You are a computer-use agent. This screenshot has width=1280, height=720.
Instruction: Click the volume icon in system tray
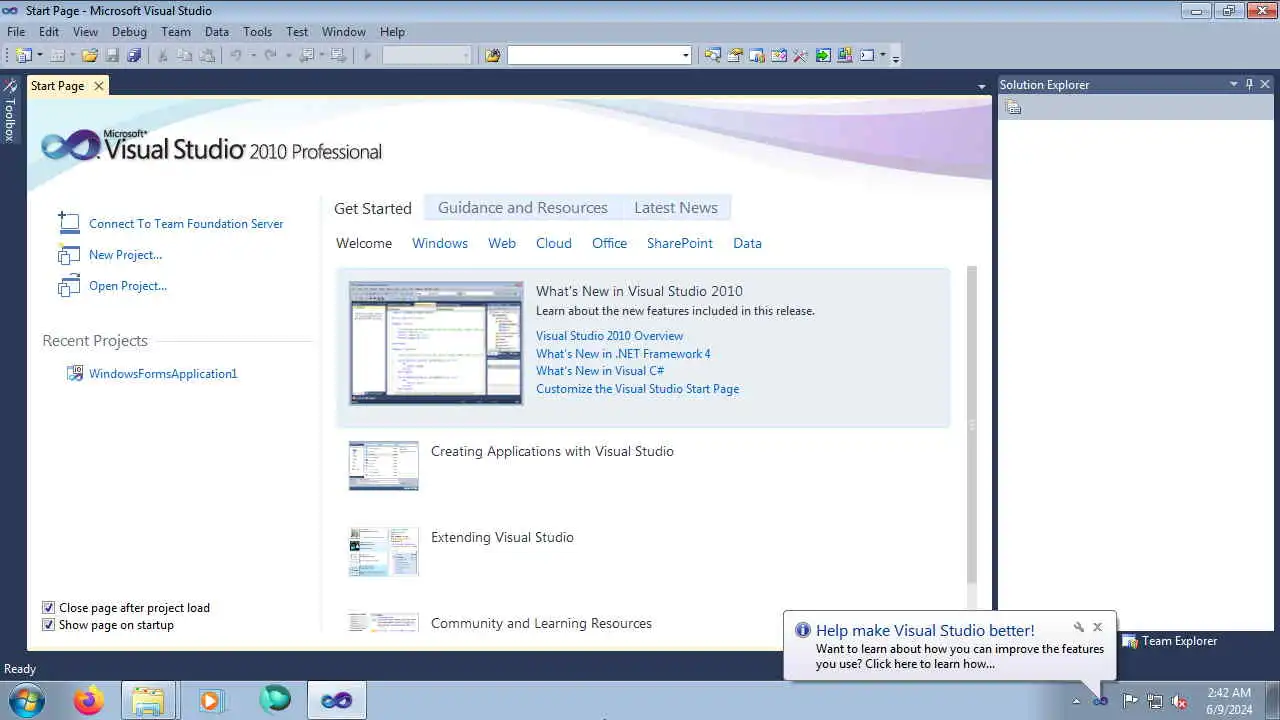1179,701
